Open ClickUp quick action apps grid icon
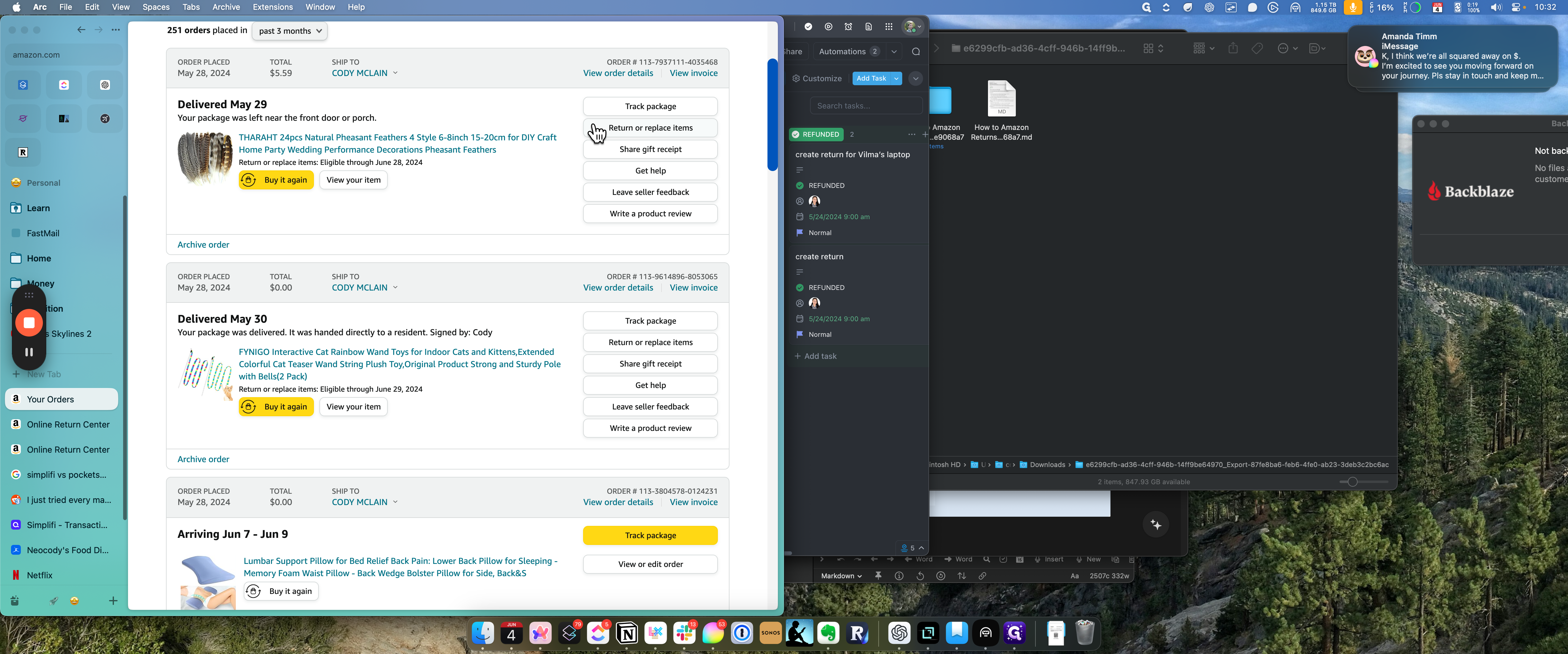Image resolution: width=1568 pixels, height=654 pixels. point(888,27)
